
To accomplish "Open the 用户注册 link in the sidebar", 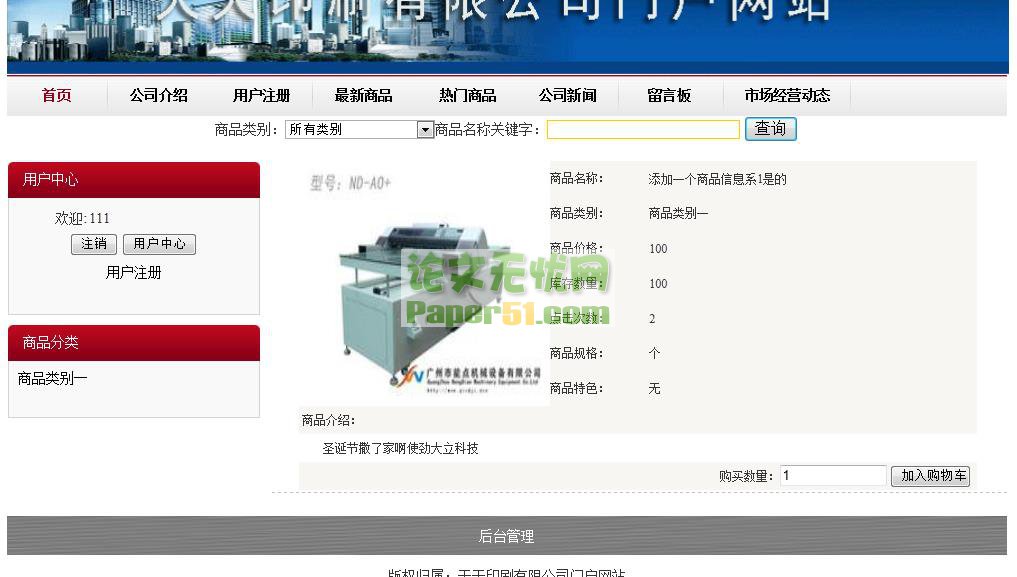I will (134, 273).
